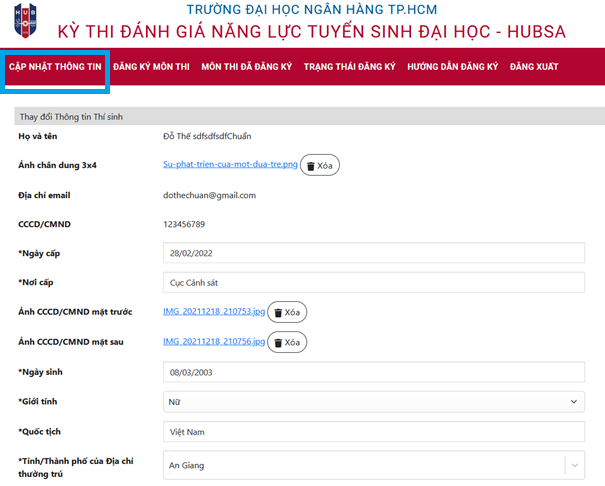Delete the 3x4 portrait photo
Screen dimensions: 605x486
(x=320, y=165)
